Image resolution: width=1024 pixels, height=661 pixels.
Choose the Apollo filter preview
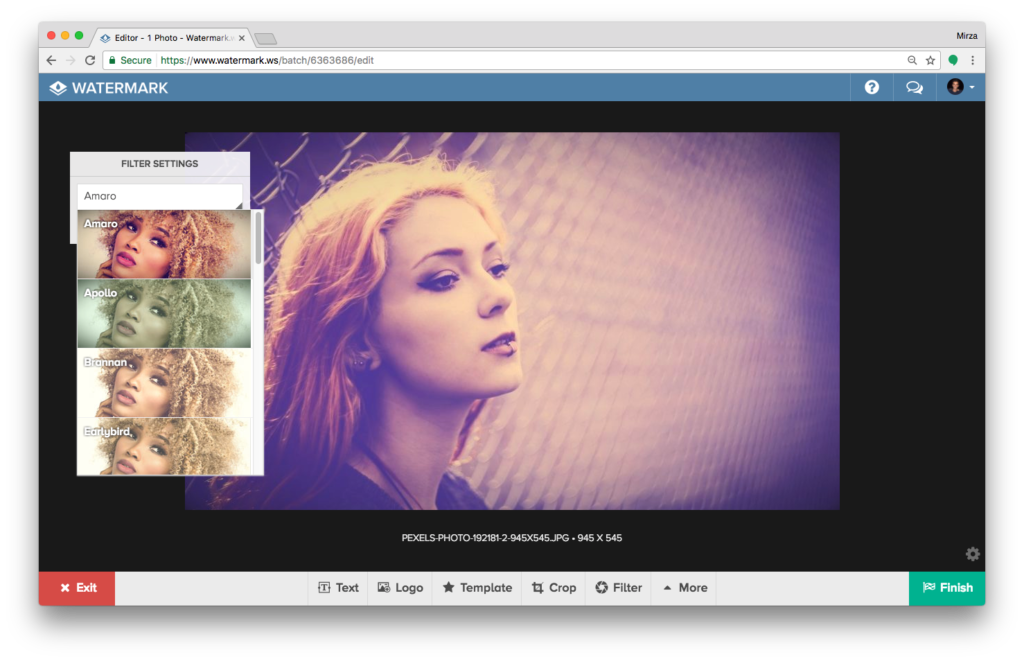164,313
